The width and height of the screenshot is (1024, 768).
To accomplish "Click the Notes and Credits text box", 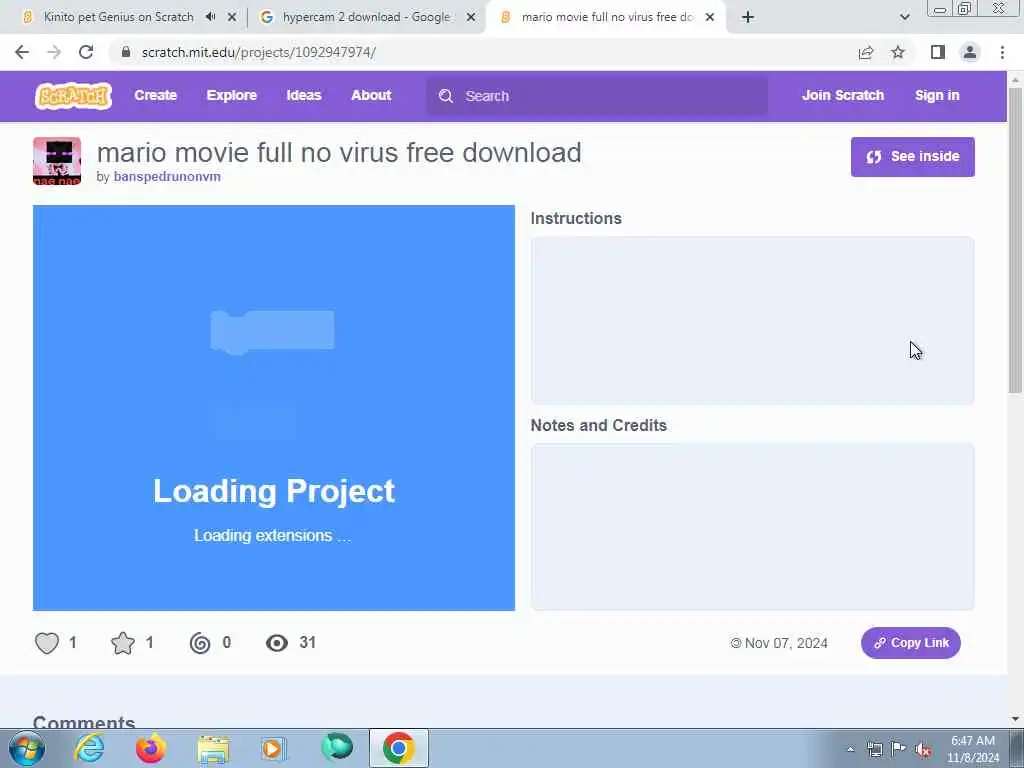I will (x=752, y=527).
